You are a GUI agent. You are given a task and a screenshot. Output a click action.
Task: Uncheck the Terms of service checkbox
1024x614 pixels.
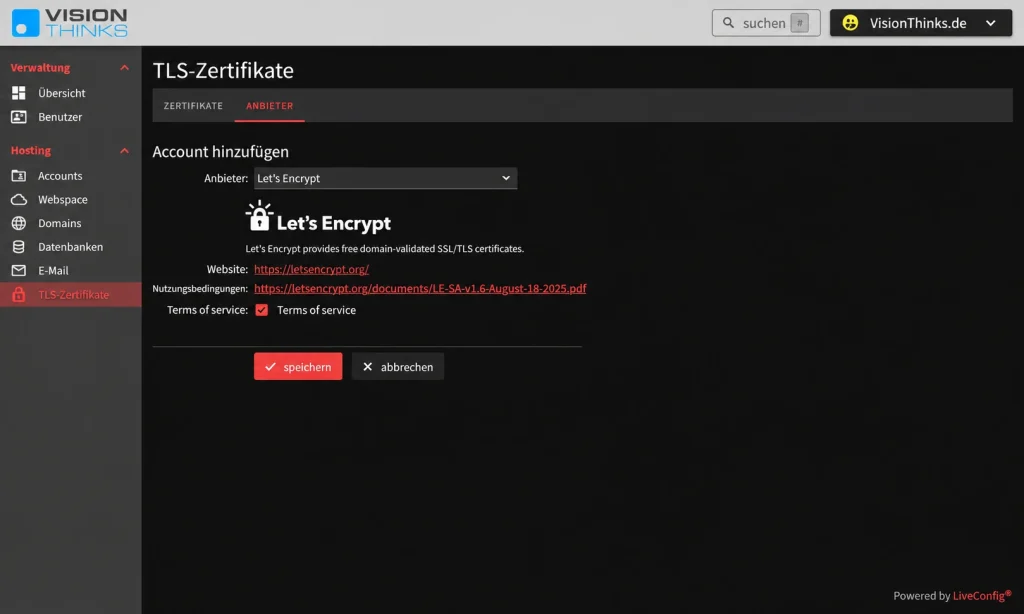click(x=261, y=310)
